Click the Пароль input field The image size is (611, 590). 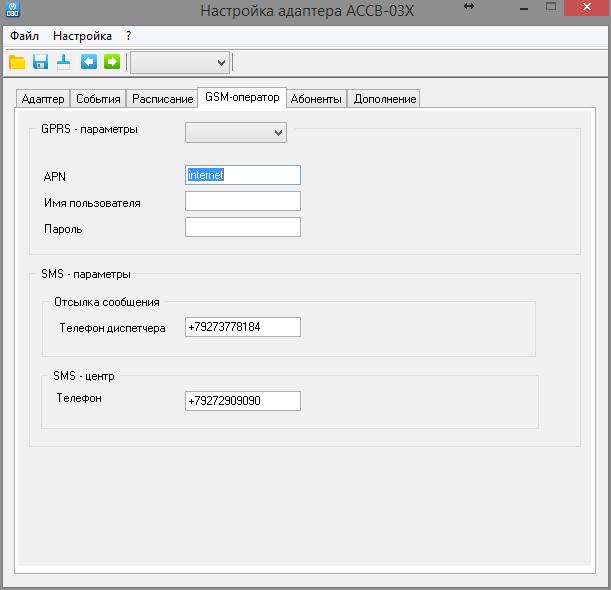coord(243,227)
